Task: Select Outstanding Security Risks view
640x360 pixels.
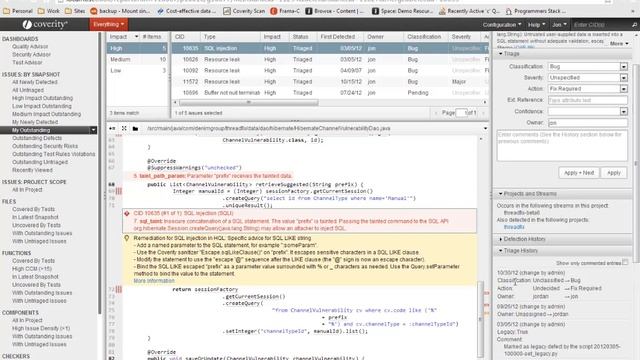Action: coord(45,146)
